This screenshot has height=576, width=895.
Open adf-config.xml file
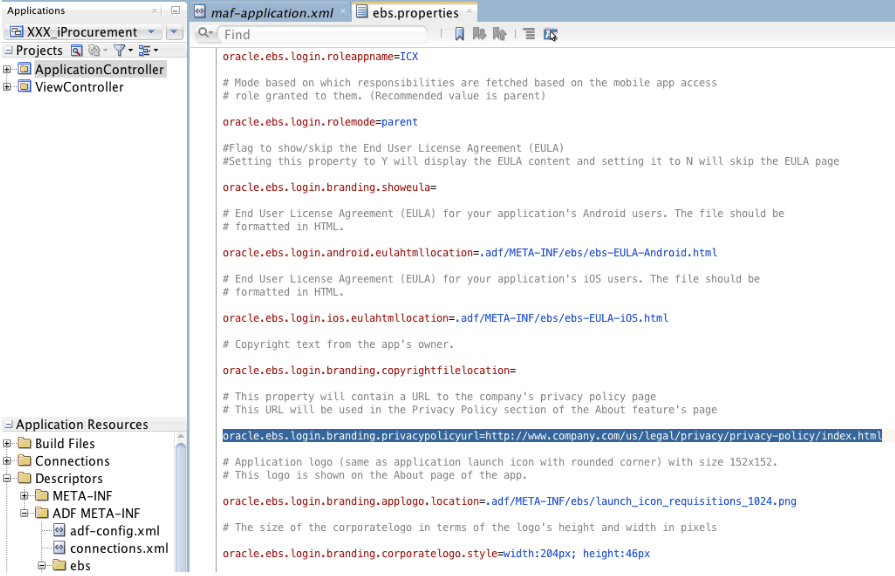(114, 531)
